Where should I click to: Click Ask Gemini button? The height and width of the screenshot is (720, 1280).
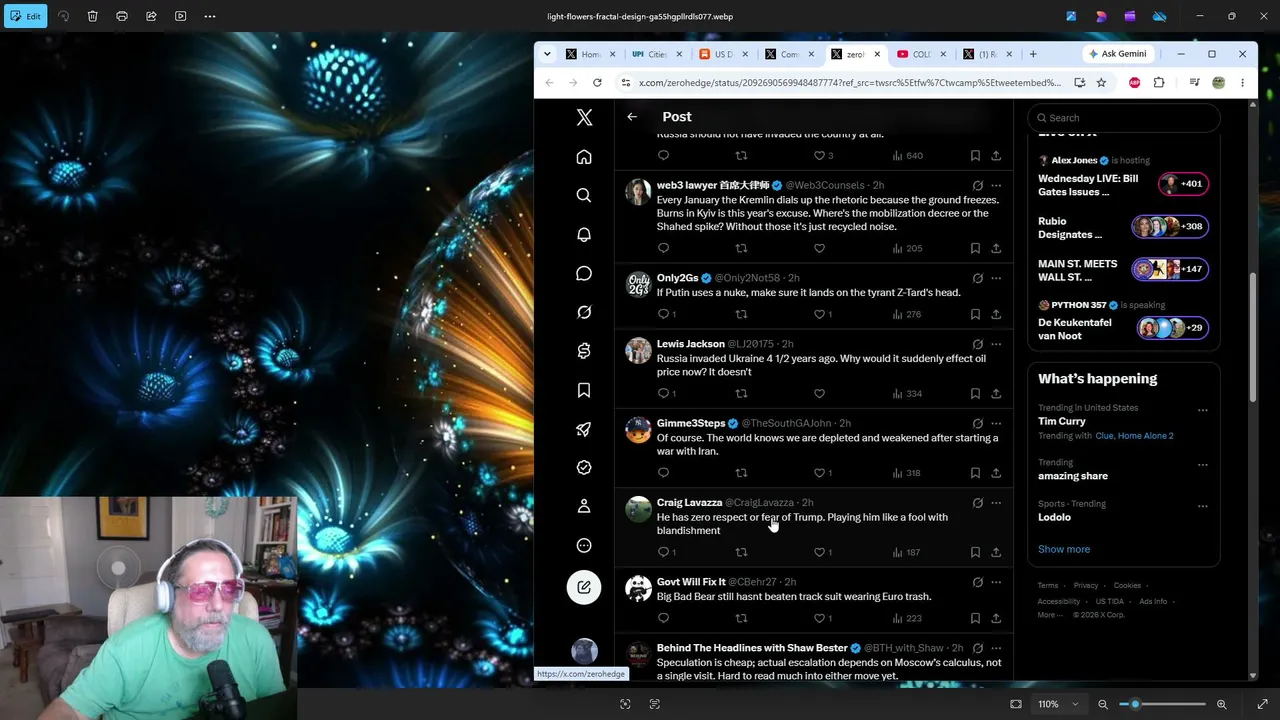click(1118, 54)
